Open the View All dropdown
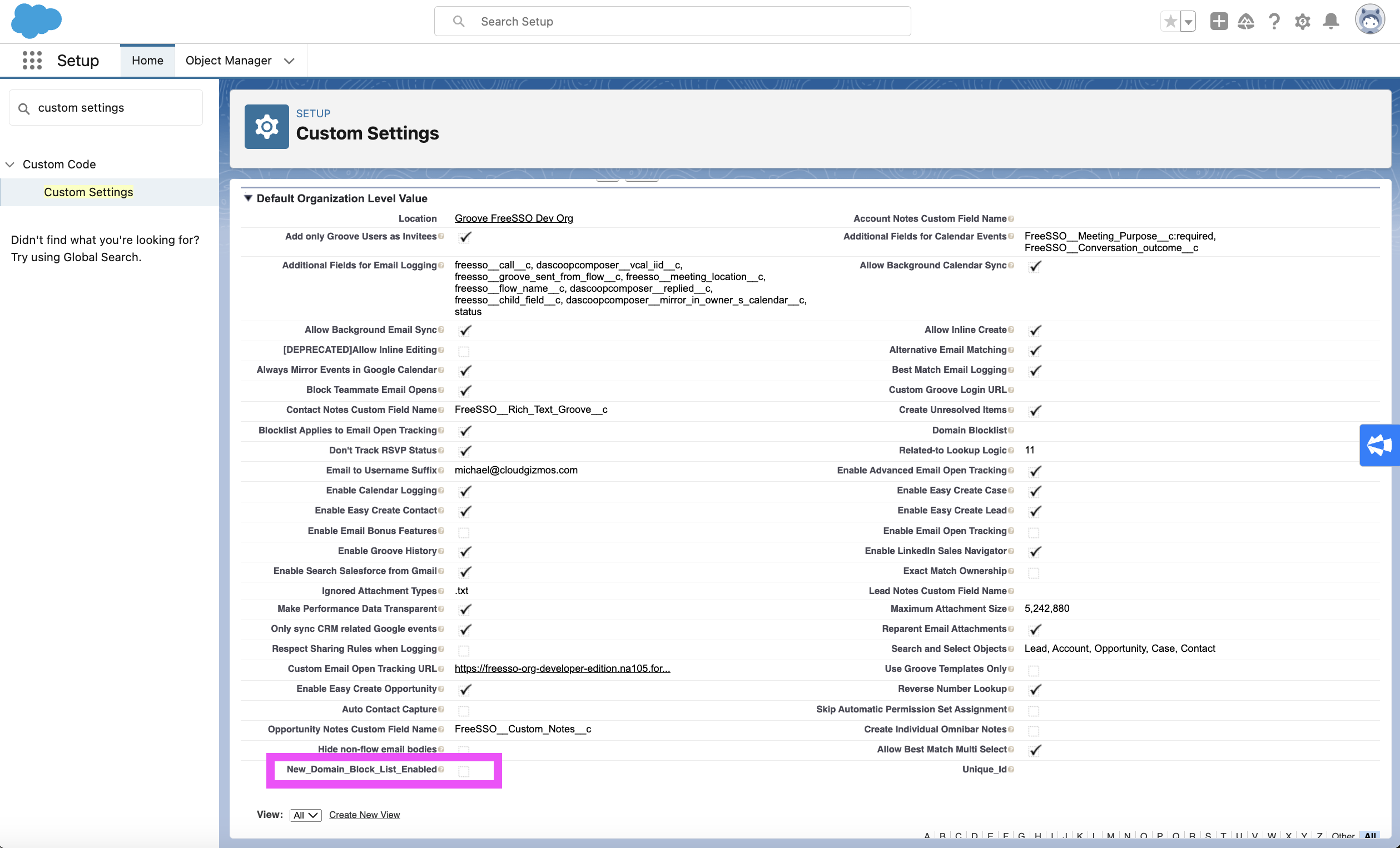The image size is (1400, 848). point(306,815)
